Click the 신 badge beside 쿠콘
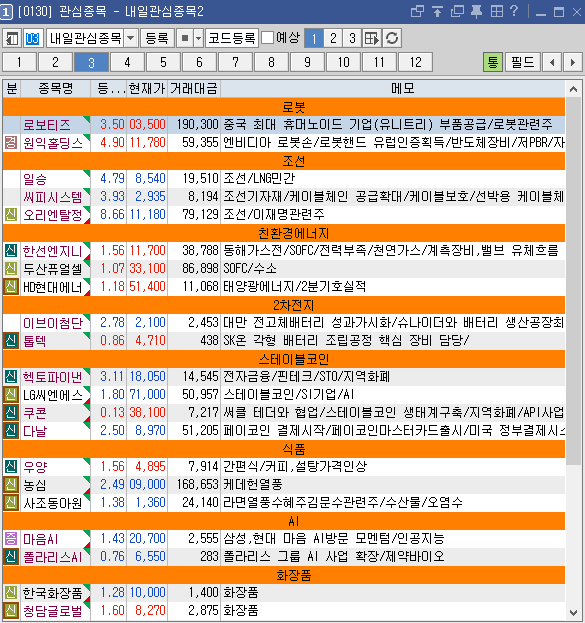The image size is (585, 623). pos(11,412)
